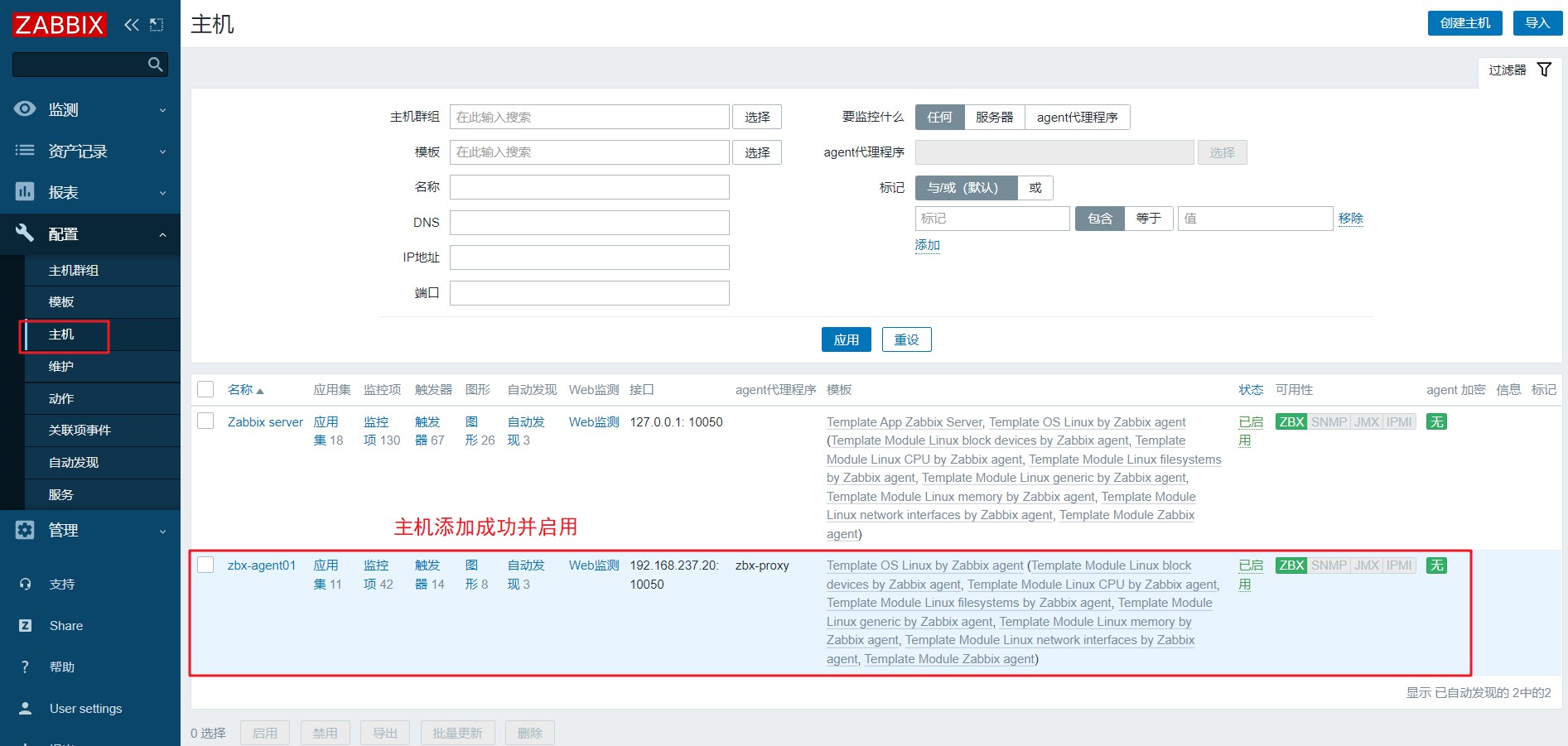Open 服务 submenu item

tap(103, 494)
